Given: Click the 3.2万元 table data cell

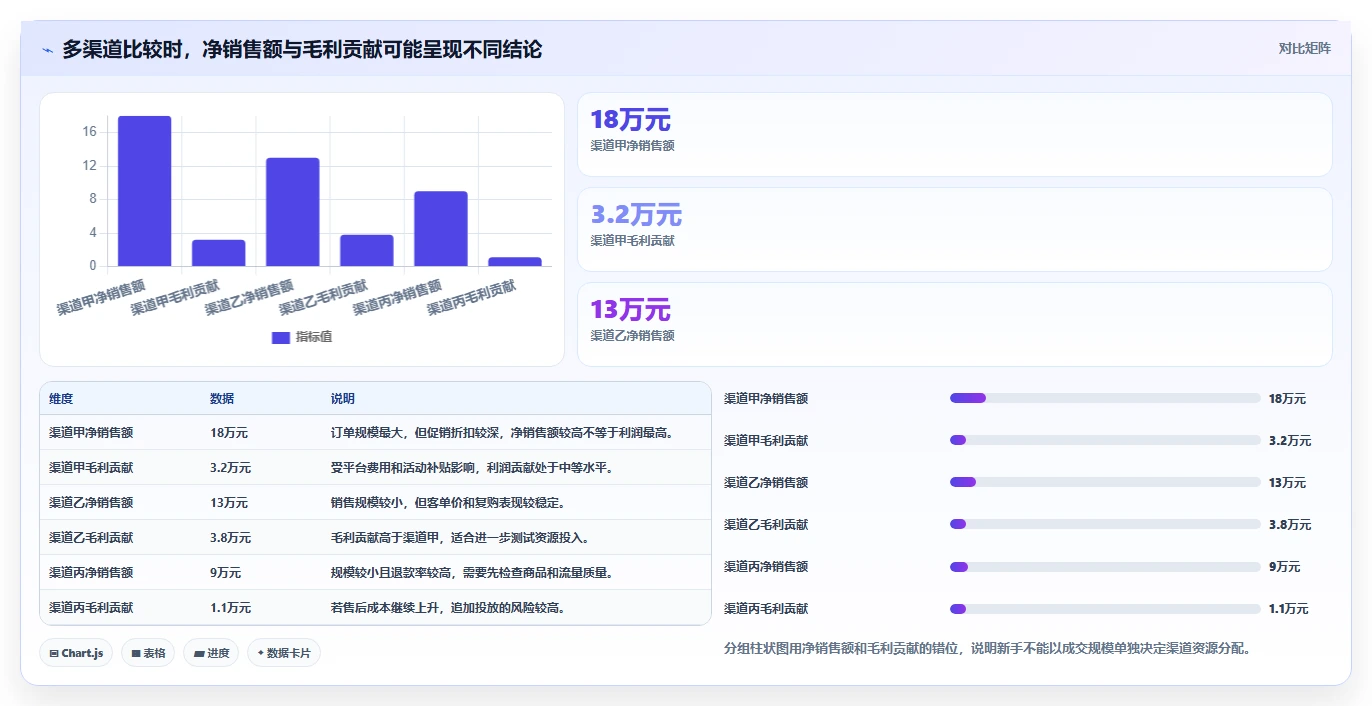Looking at the screenshot, I should pyautogui.click(x=231, y=468).
